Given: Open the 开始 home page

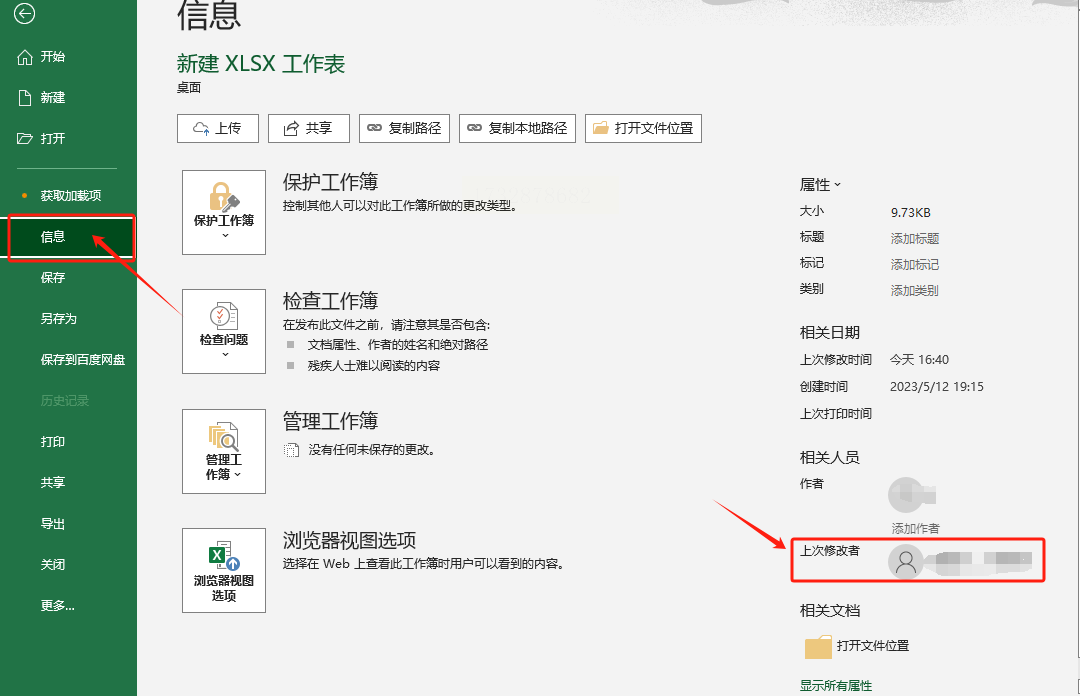Looking at the screenshot, I should pyautogui.click(x=52, y=57).
